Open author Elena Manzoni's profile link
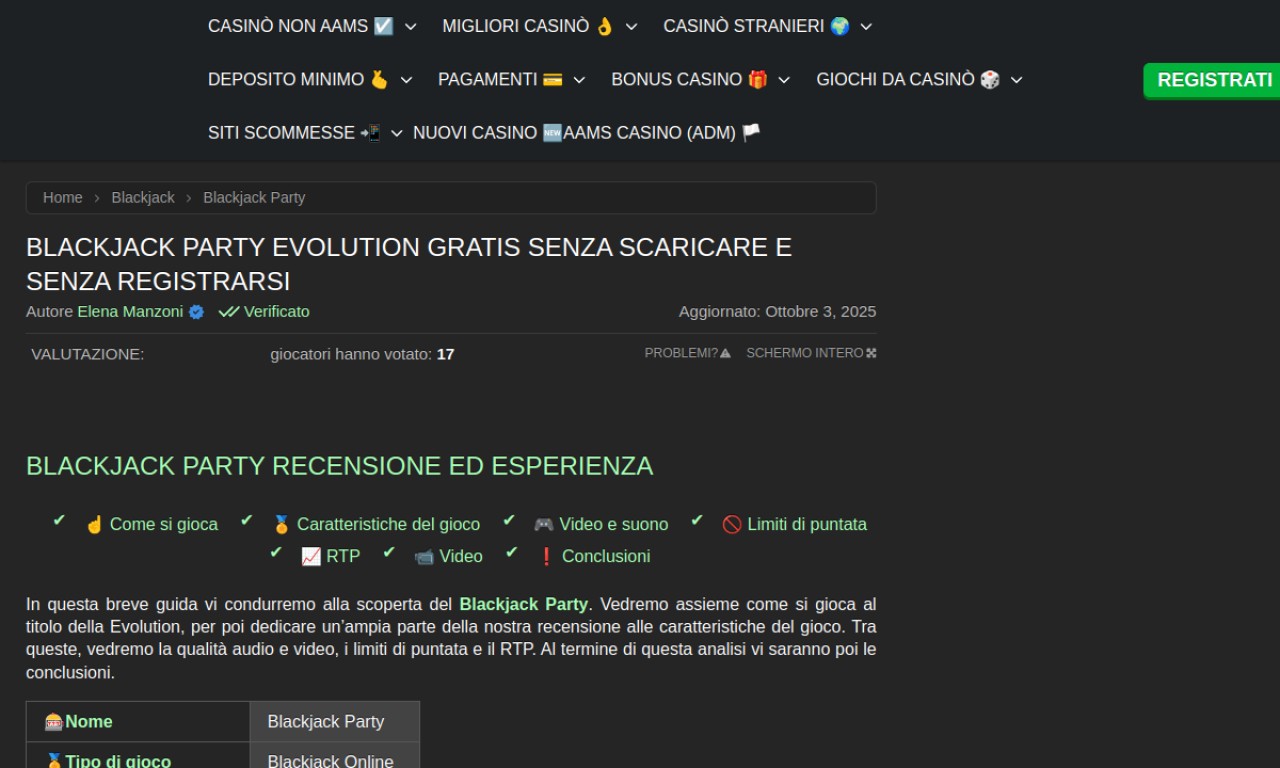Screen dimensions: 1280x768 [x=130, y=312]
